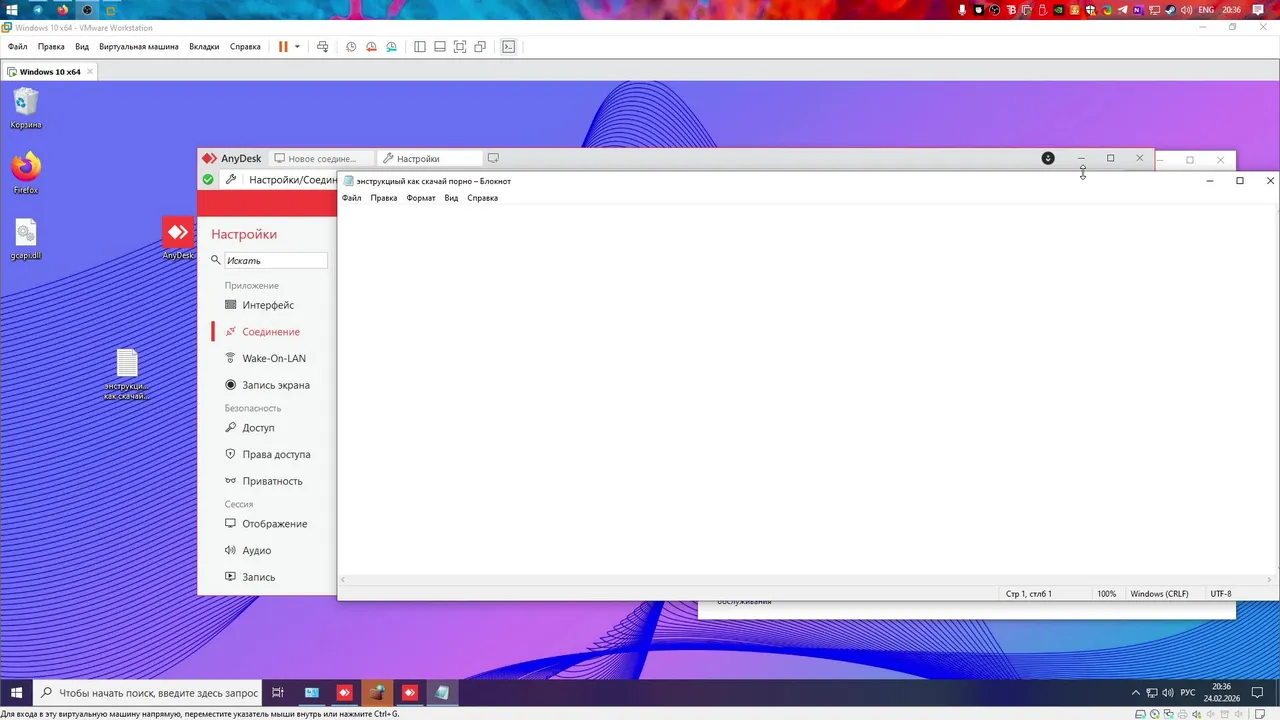
Task: Pause the virtual machine in VMware toolbar
Action: (283, 46)
